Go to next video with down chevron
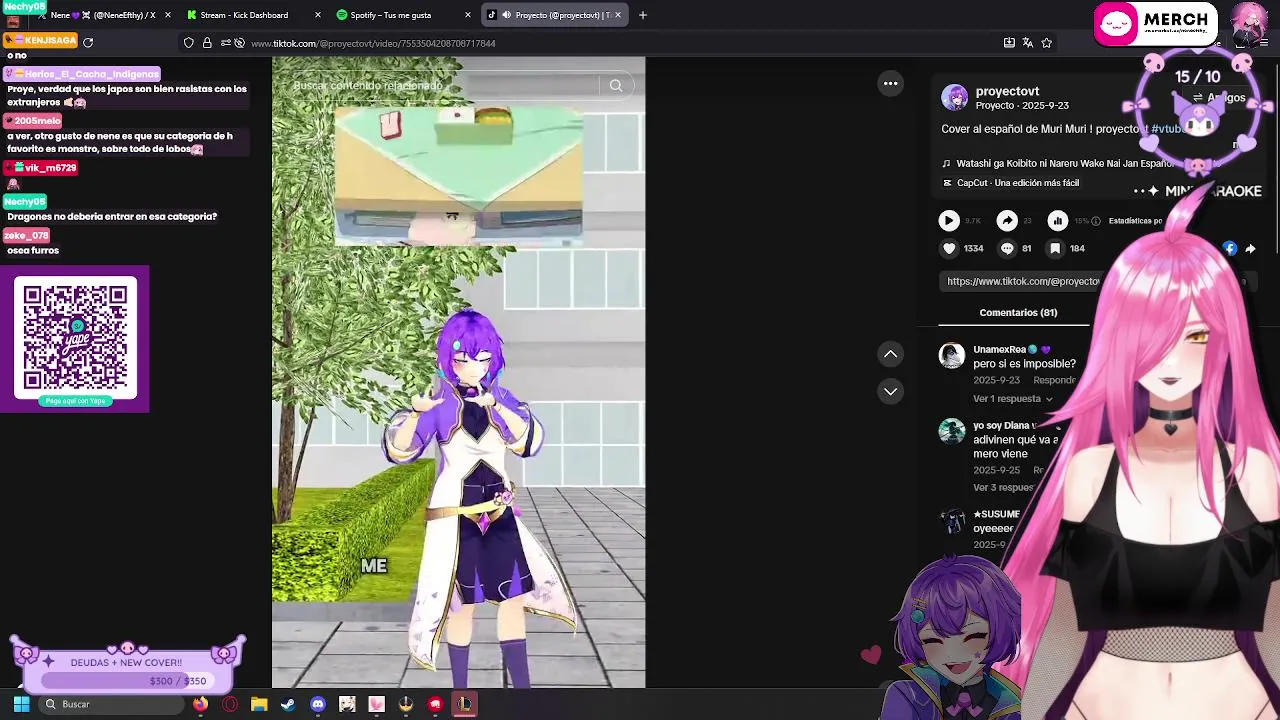 (890, 391)
